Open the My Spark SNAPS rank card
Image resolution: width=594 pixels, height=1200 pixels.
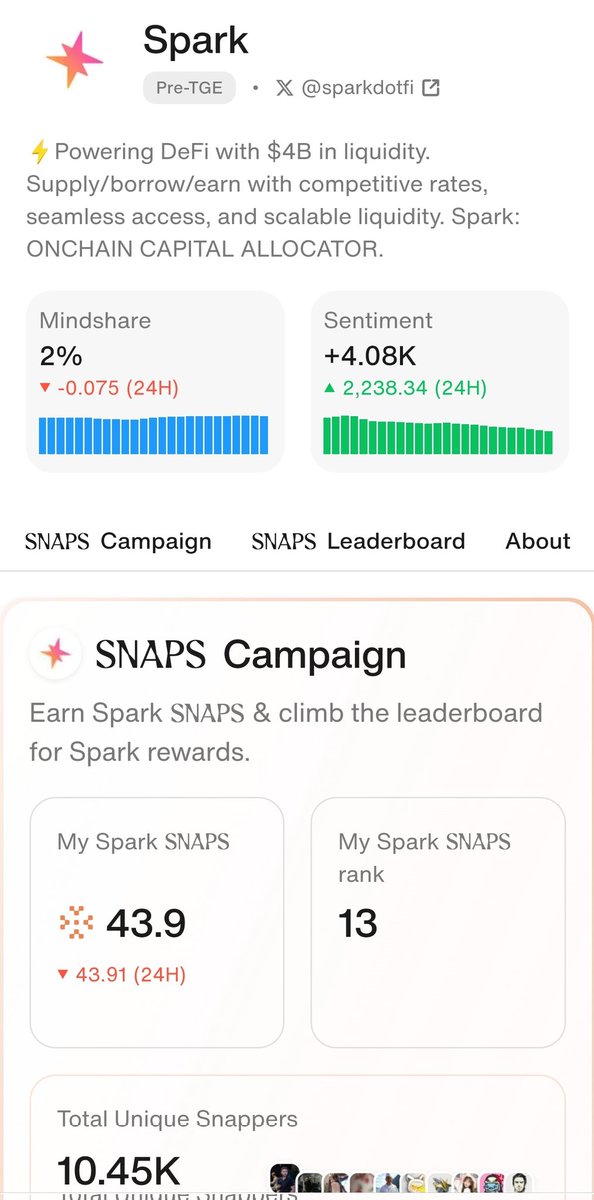point(438,922)
